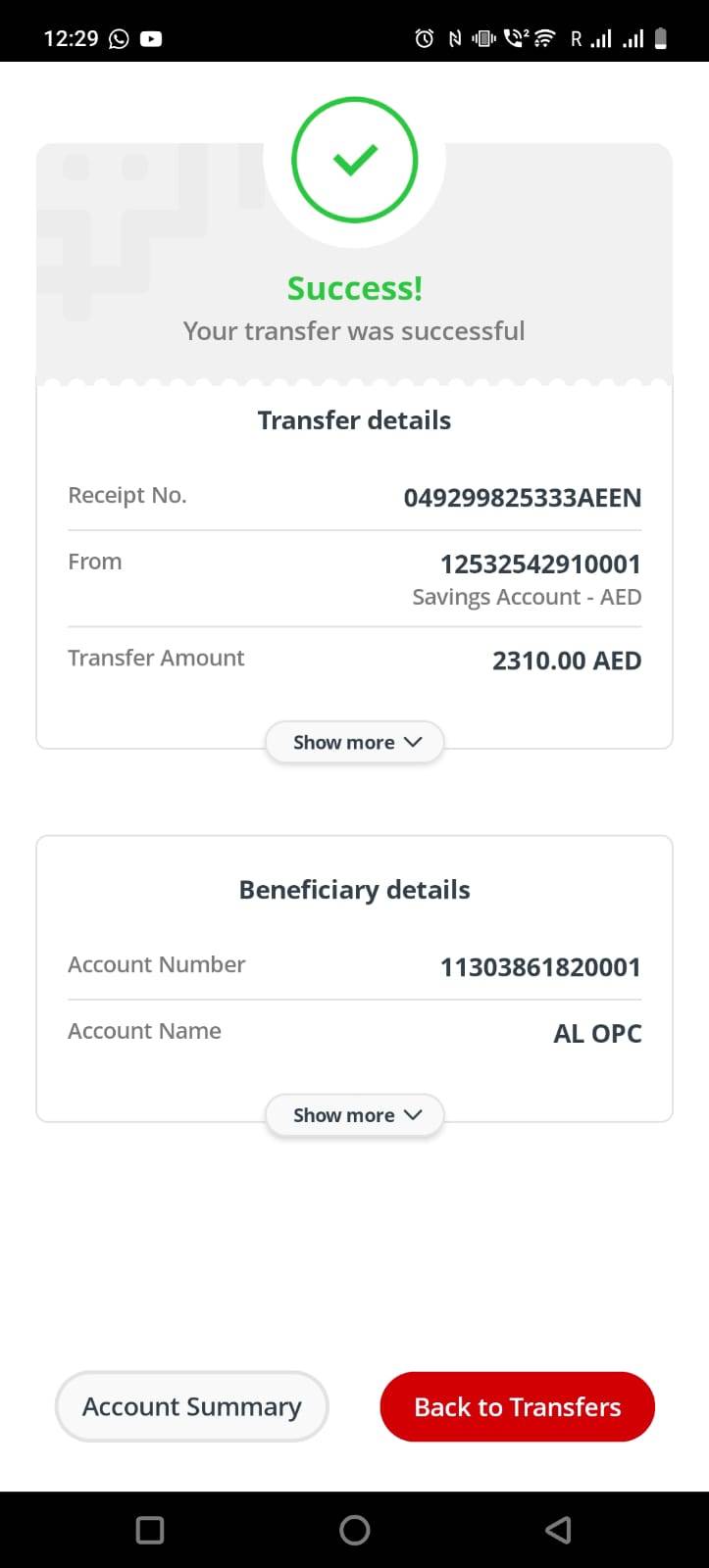Select the receipt number 049299825333AEEN
This screenshot has height=1568, width=709.
click(522, 498)
